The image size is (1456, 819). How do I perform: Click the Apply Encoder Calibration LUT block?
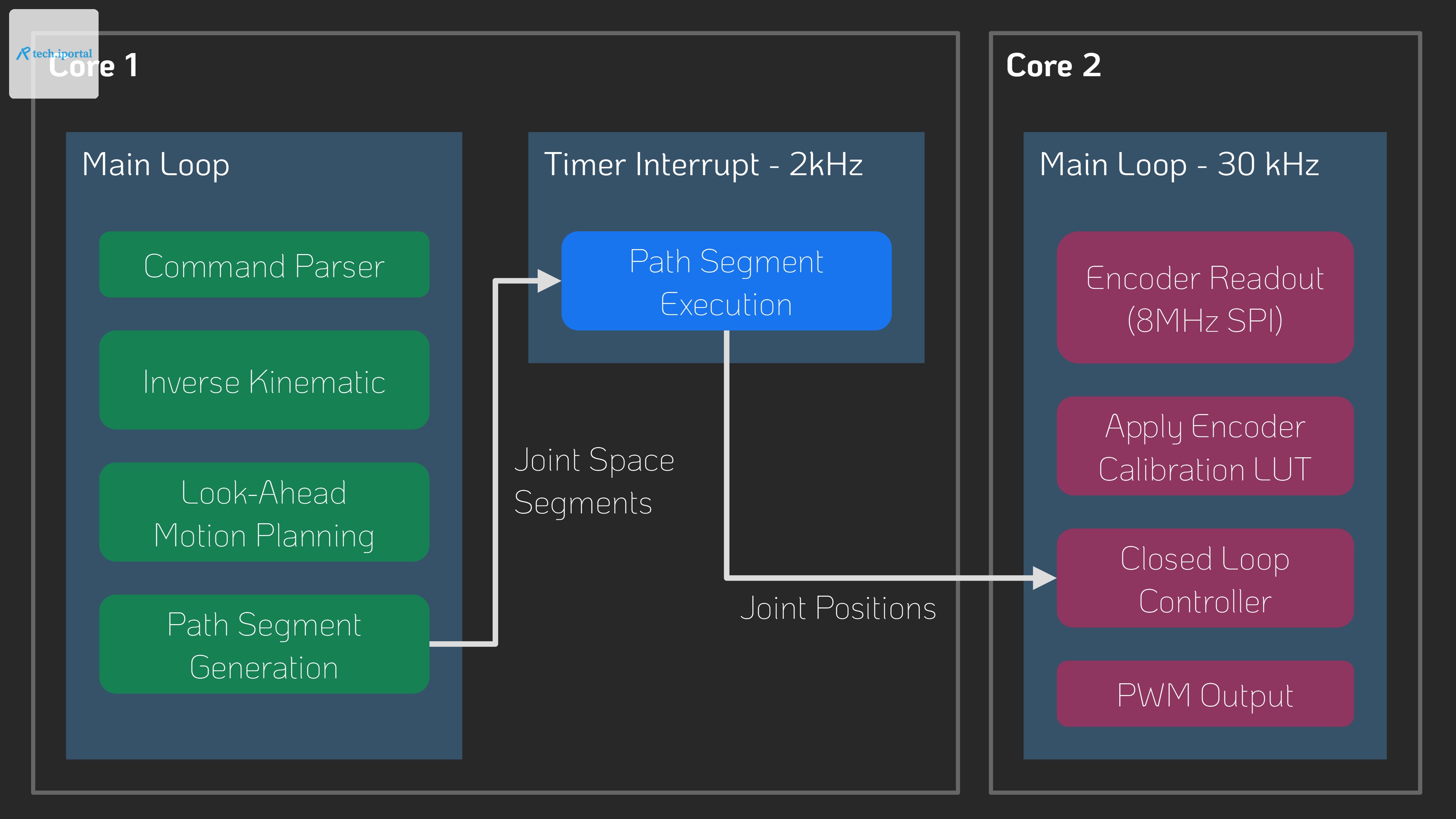pyautogui.click(x=1205, y=446)
